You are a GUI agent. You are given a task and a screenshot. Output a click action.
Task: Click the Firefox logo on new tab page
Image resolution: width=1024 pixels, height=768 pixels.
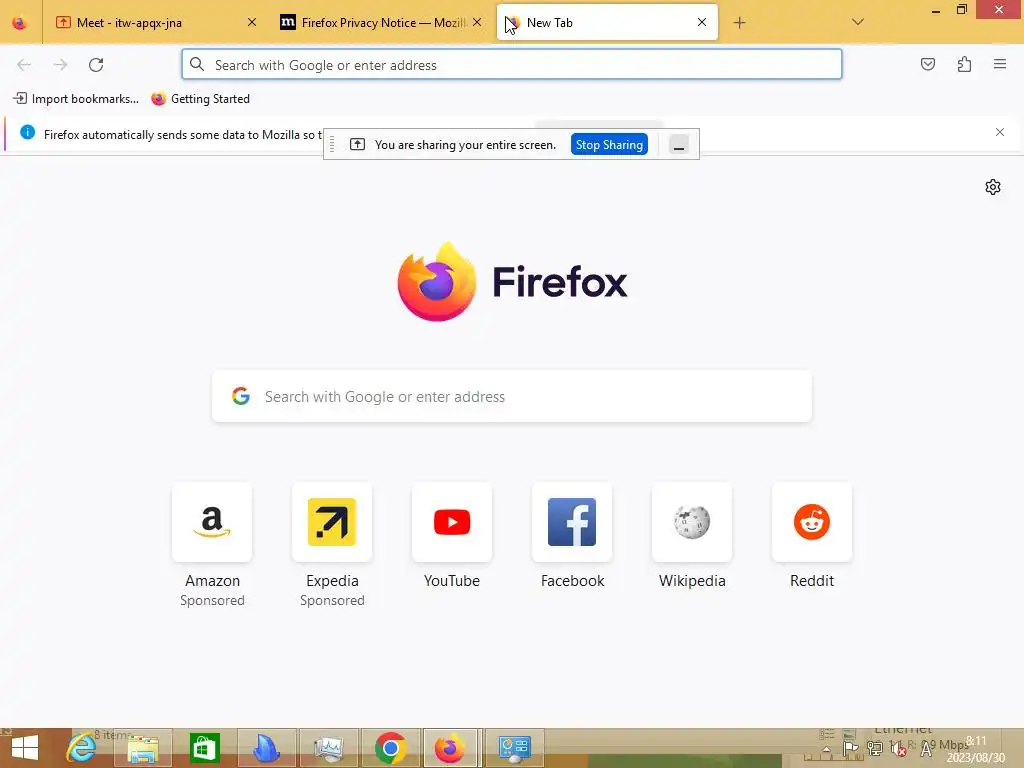coord(512,282)
